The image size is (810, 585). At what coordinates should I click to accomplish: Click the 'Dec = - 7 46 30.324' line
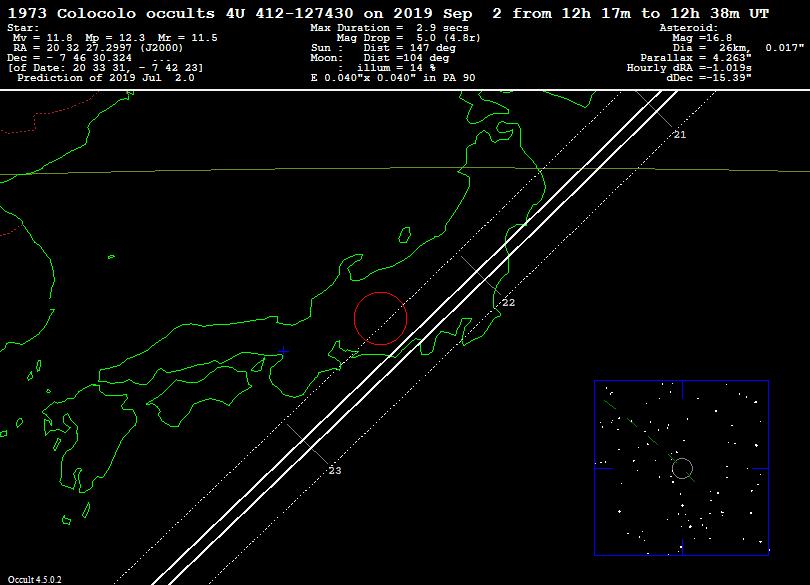69,58
